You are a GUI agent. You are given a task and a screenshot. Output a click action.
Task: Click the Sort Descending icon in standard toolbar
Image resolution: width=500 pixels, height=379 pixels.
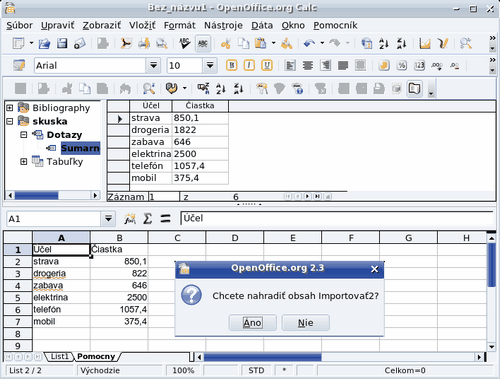coord(401,43)
